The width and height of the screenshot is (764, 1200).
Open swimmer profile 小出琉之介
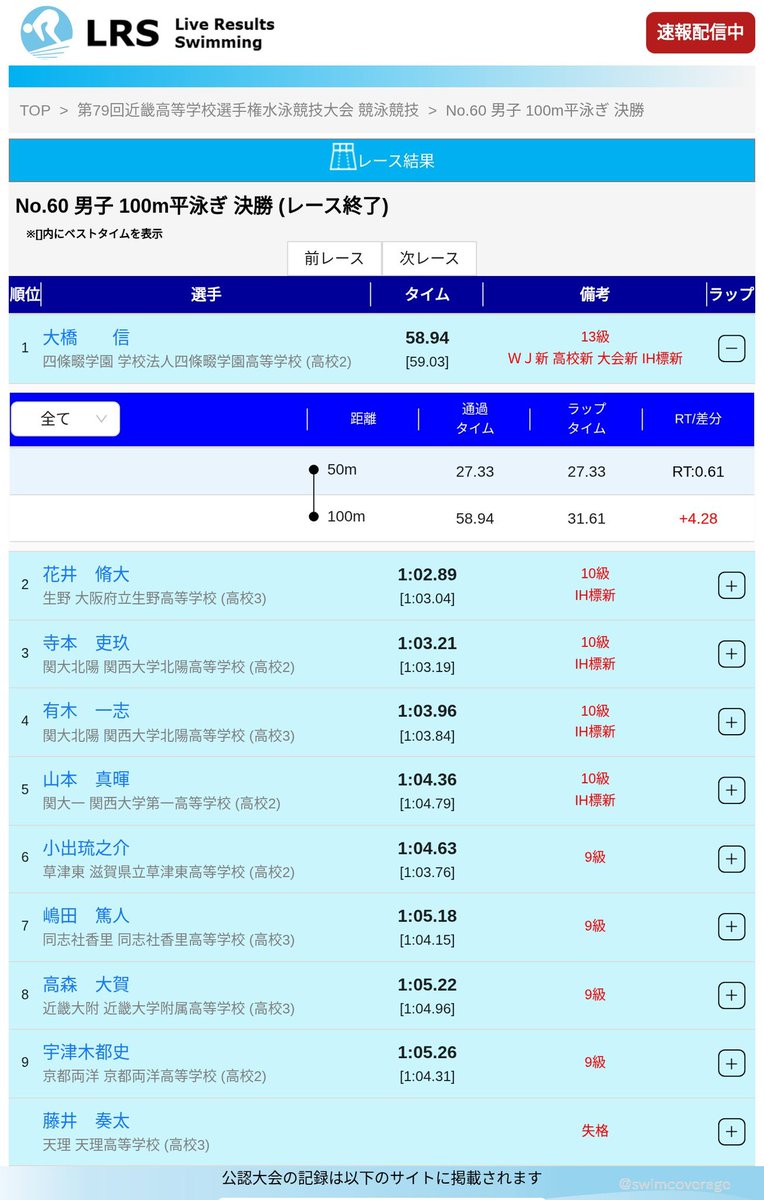tap(86, 848)
